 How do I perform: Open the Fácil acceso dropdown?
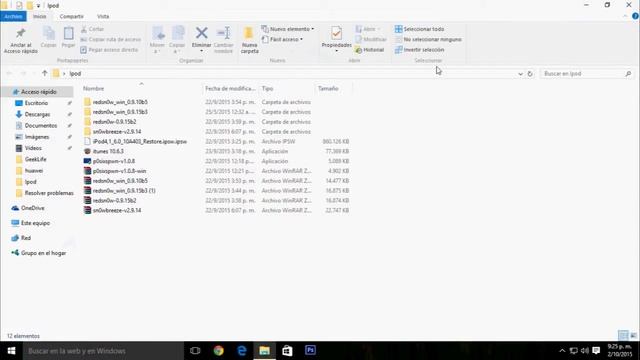click(x=282, y=40)
